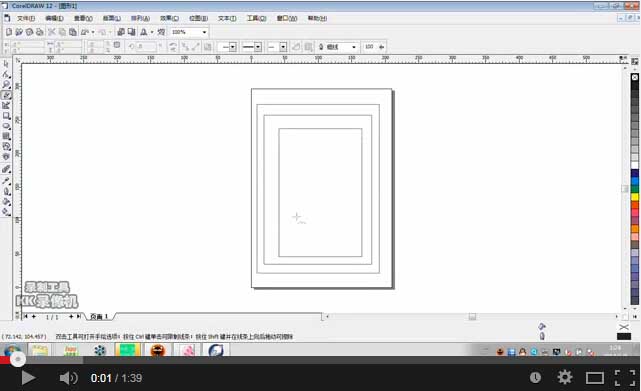Open the sticky notes taskbar icon

pos(40,350)
